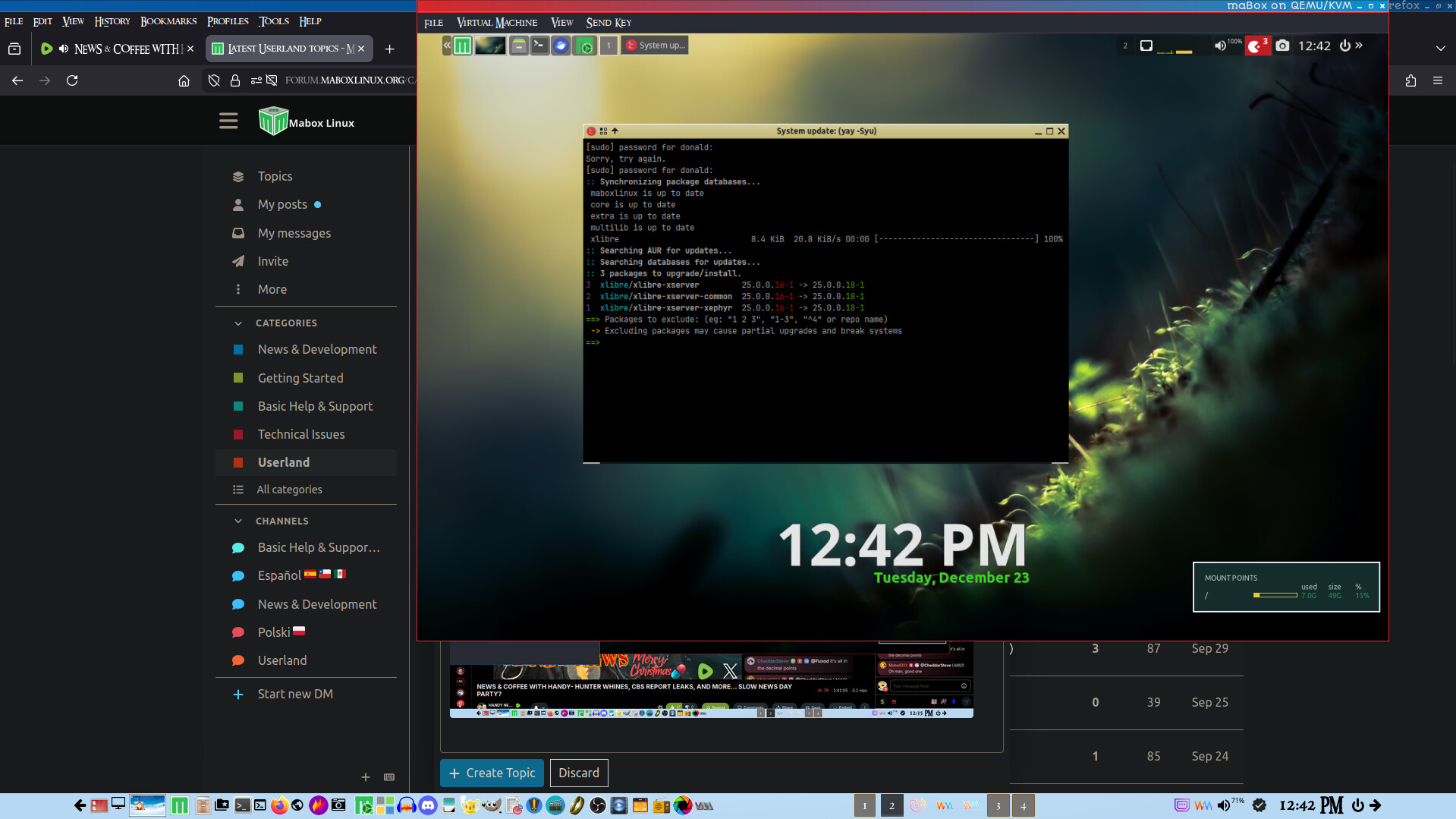Collapse the Categories sidebar section

pyautogui.click(x=238, y=323)
